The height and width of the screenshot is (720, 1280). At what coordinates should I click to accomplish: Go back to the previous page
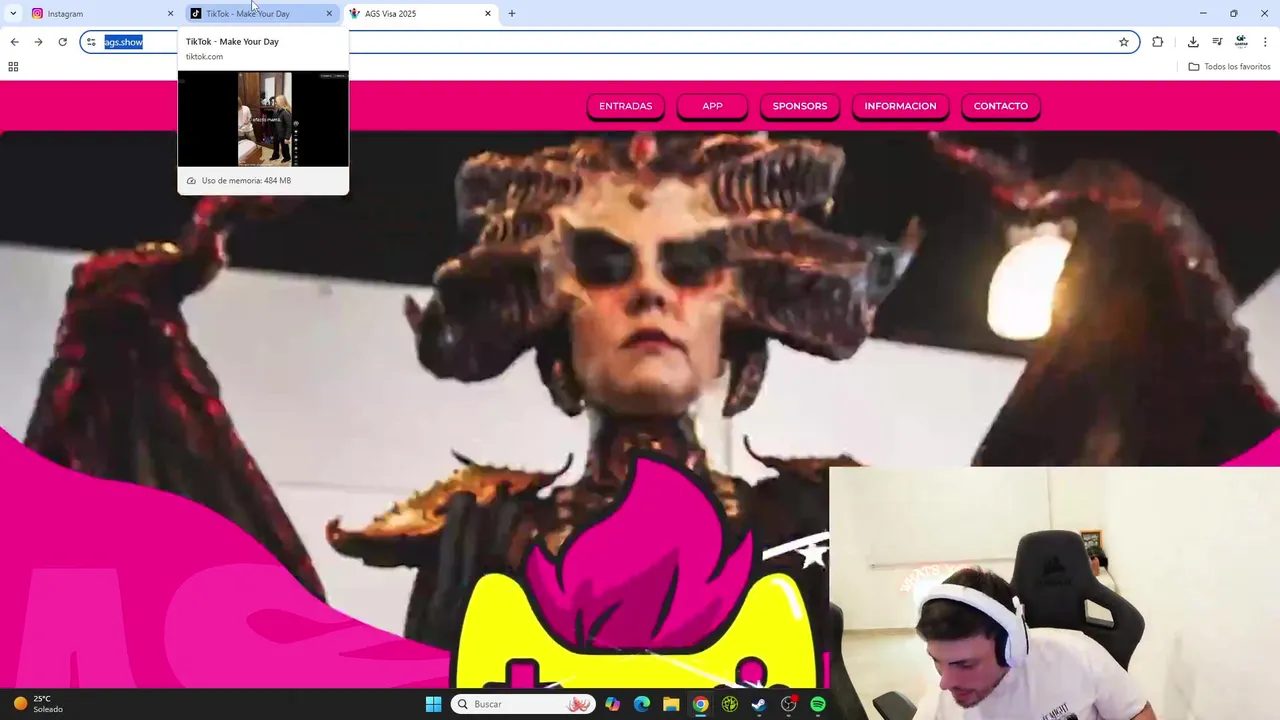(14, 42)
